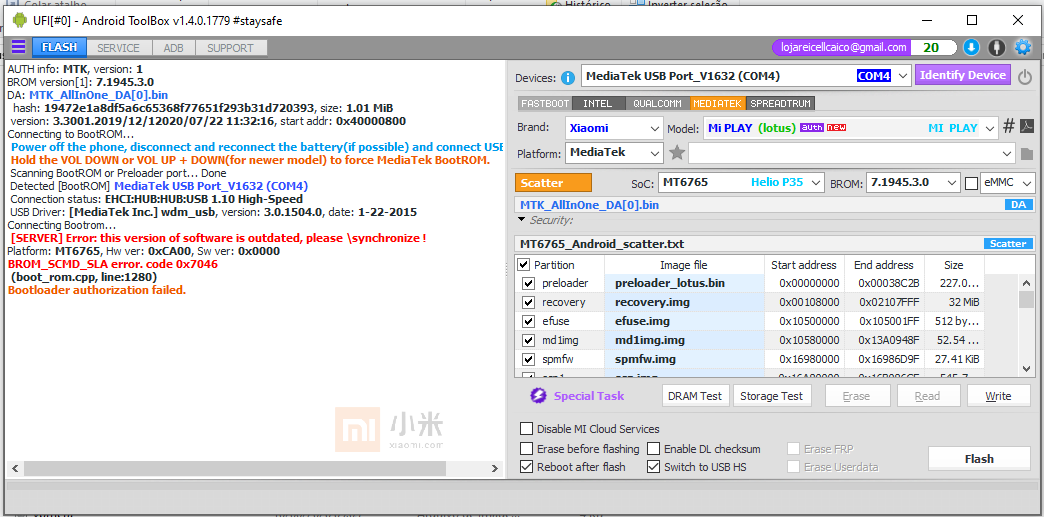Expand the Security section

click(521, 220)
